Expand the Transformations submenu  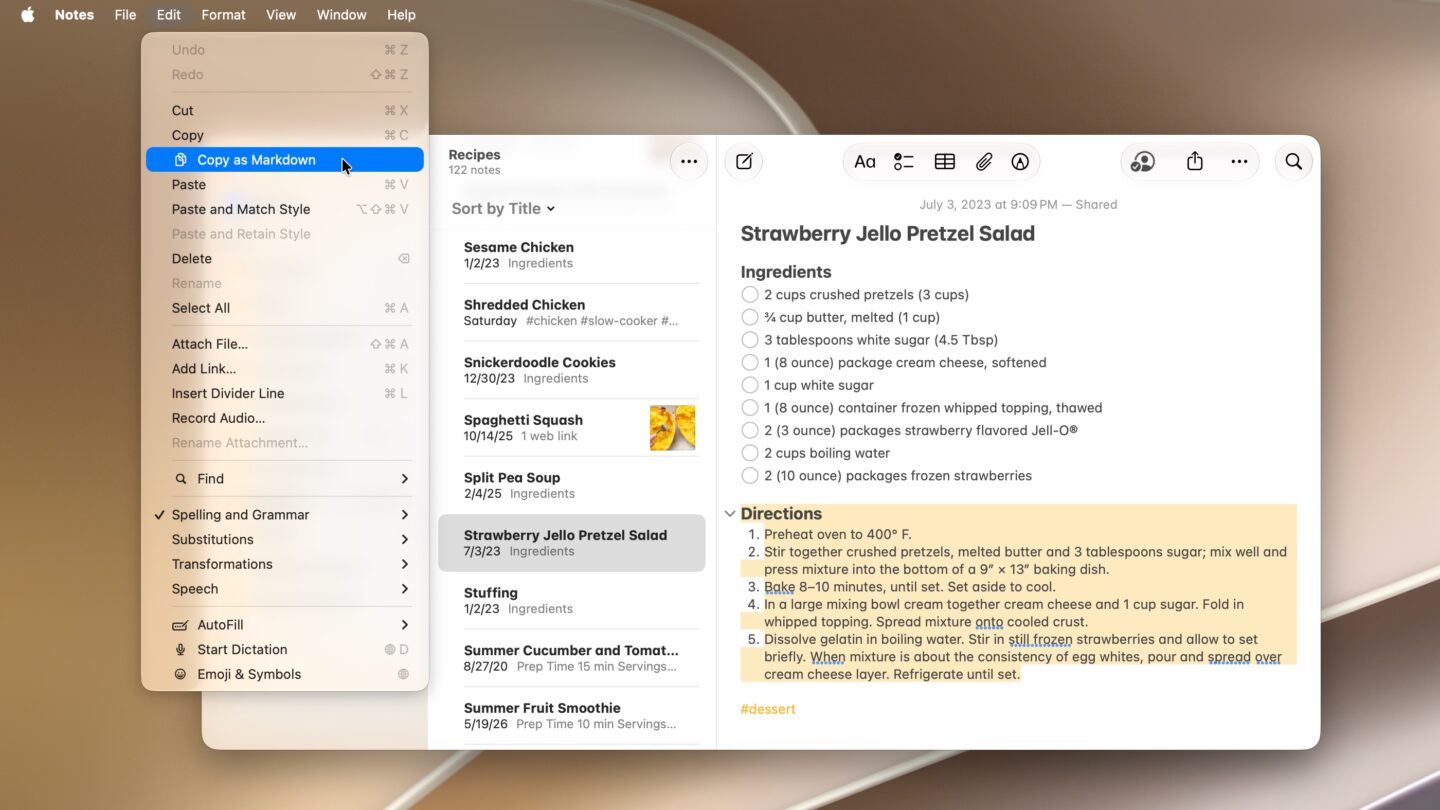click(x=405, y=565)
